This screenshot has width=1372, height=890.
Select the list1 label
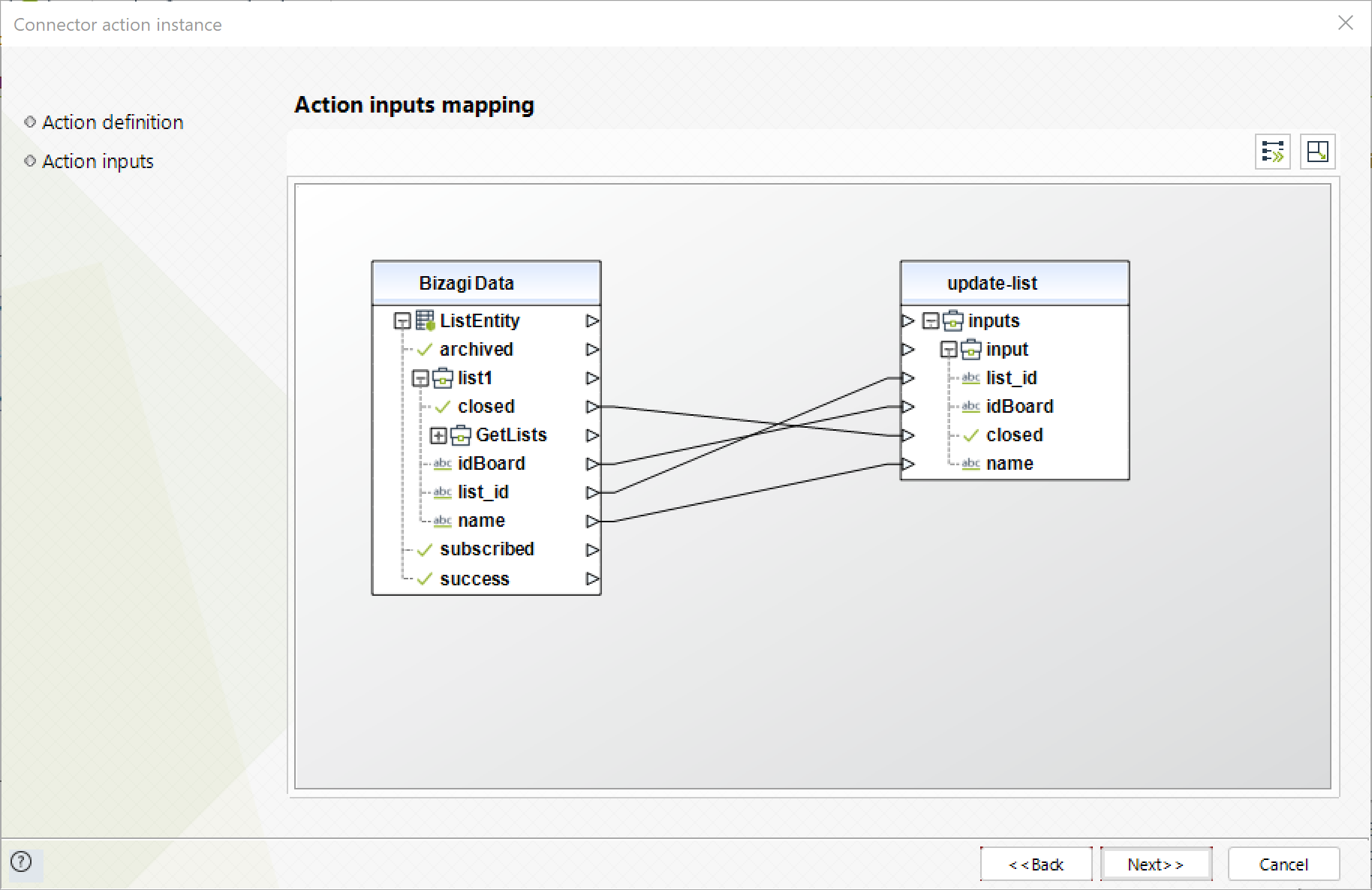tap(475, 378)
